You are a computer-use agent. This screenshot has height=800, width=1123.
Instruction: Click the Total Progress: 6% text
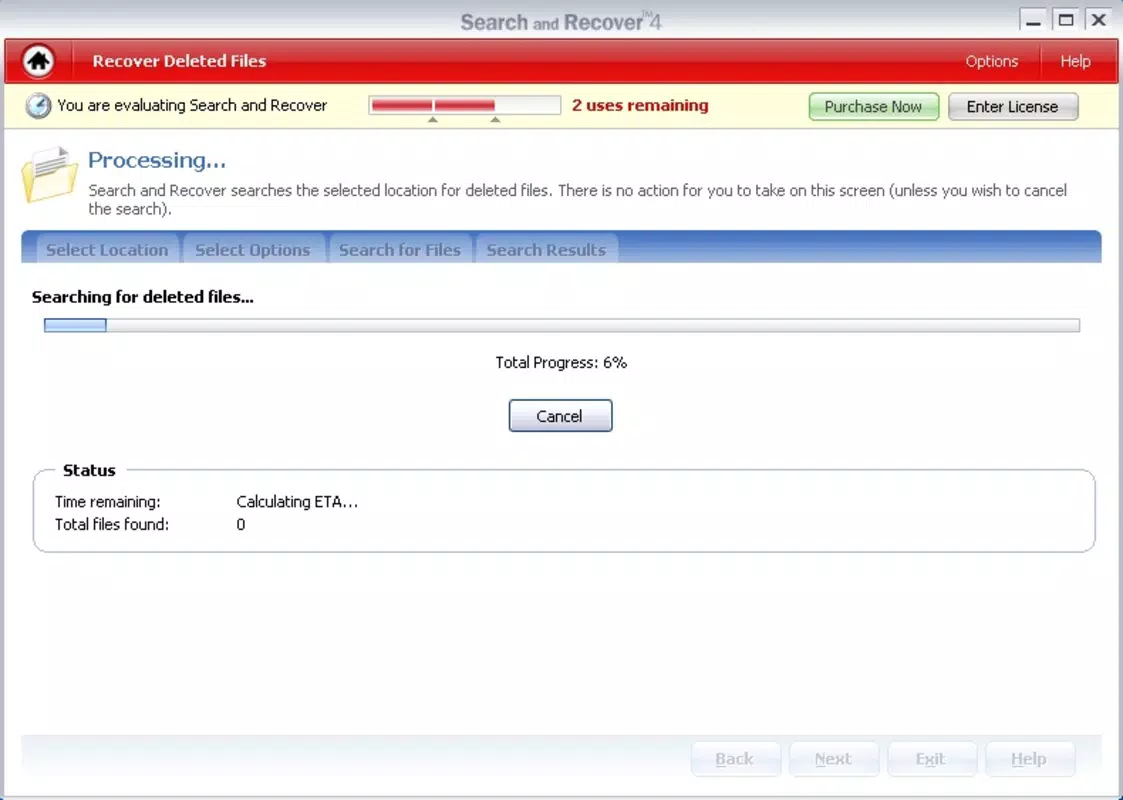(x=561, y=362)
